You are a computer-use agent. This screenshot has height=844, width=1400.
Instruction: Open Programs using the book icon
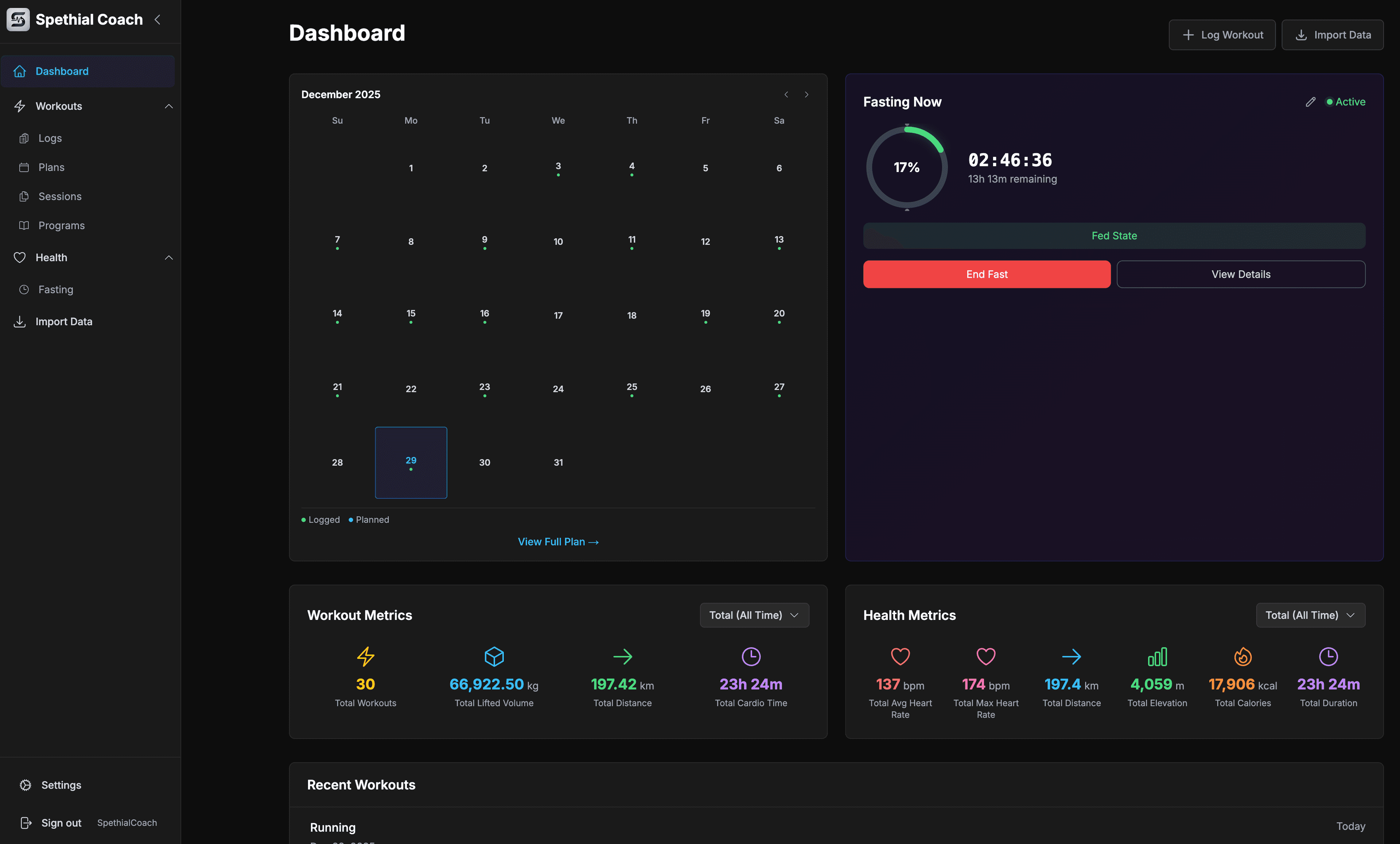point(24,226)
